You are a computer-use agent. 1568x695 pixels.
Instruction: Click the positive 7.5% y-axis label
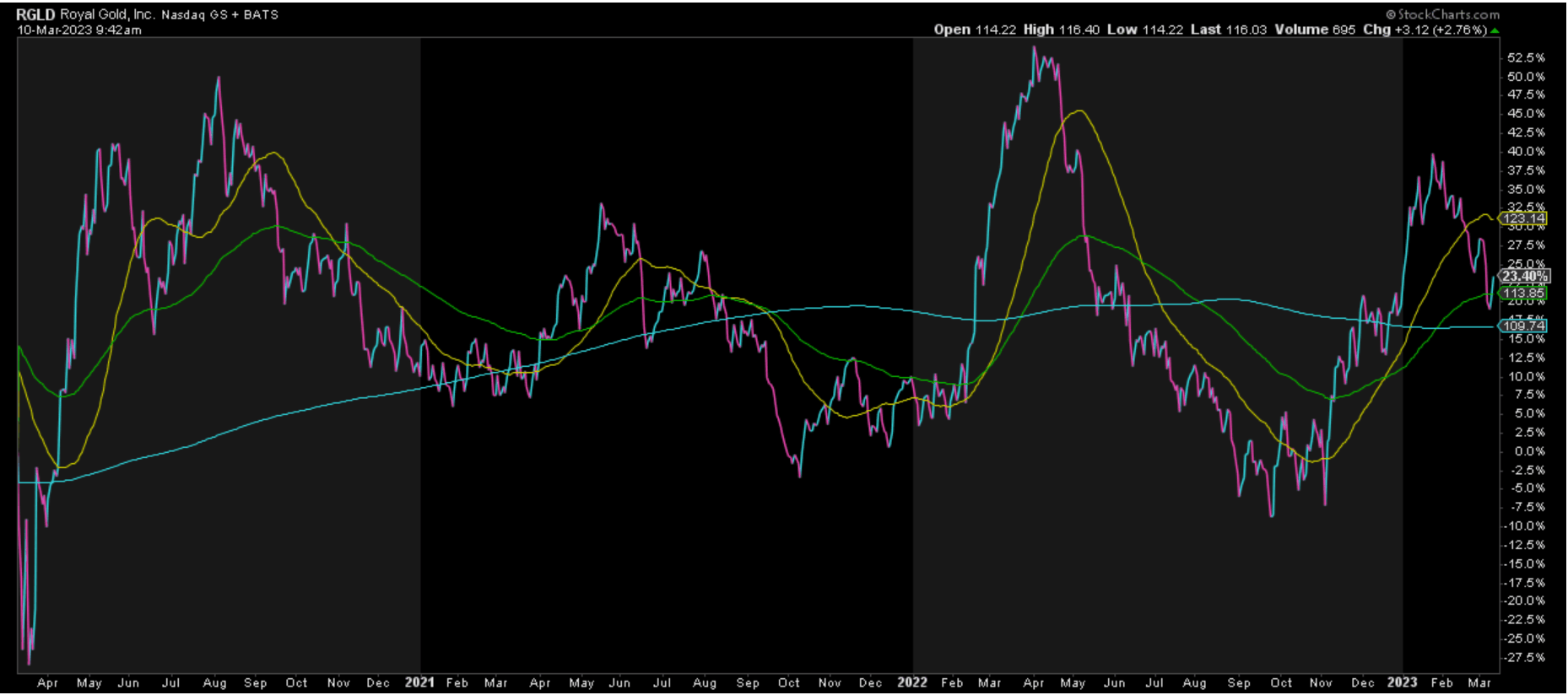(x=1530, y=395)
